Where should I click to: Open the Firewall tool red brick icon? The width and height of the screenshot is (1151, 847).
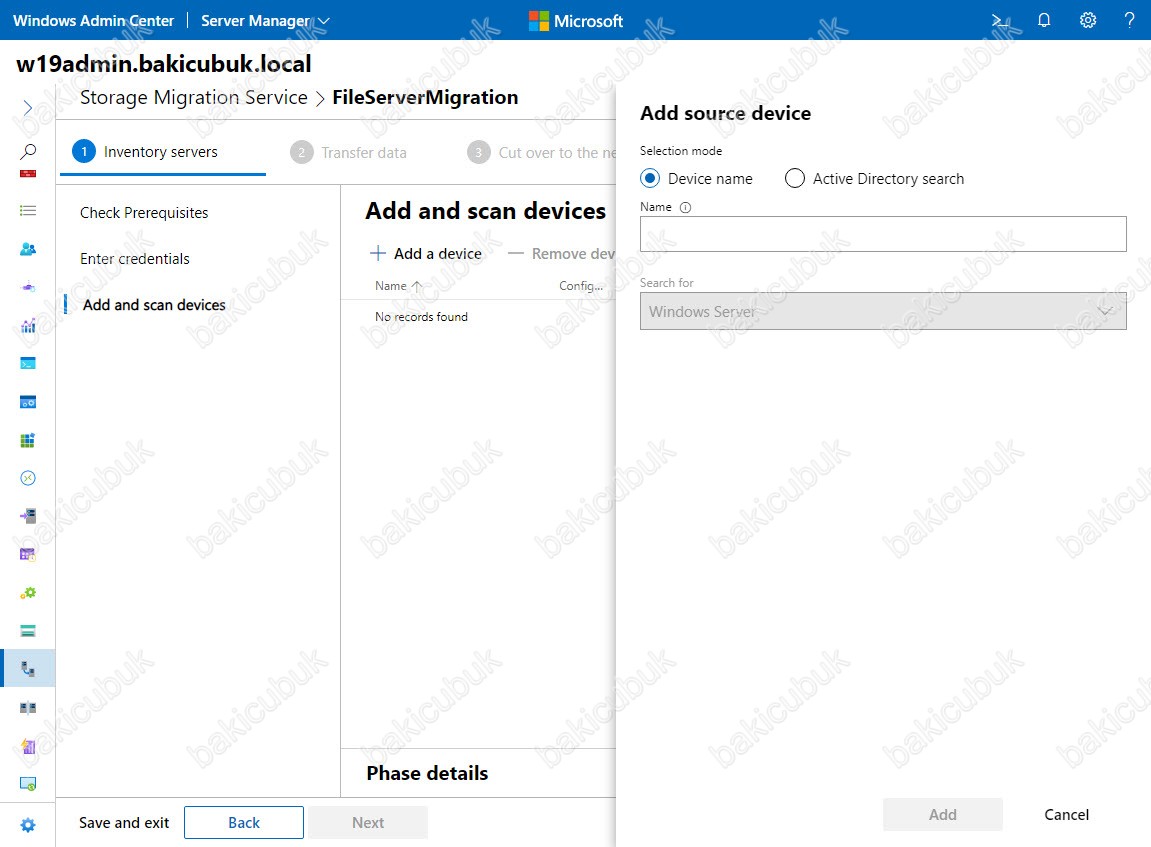click(x=28, y=174)
